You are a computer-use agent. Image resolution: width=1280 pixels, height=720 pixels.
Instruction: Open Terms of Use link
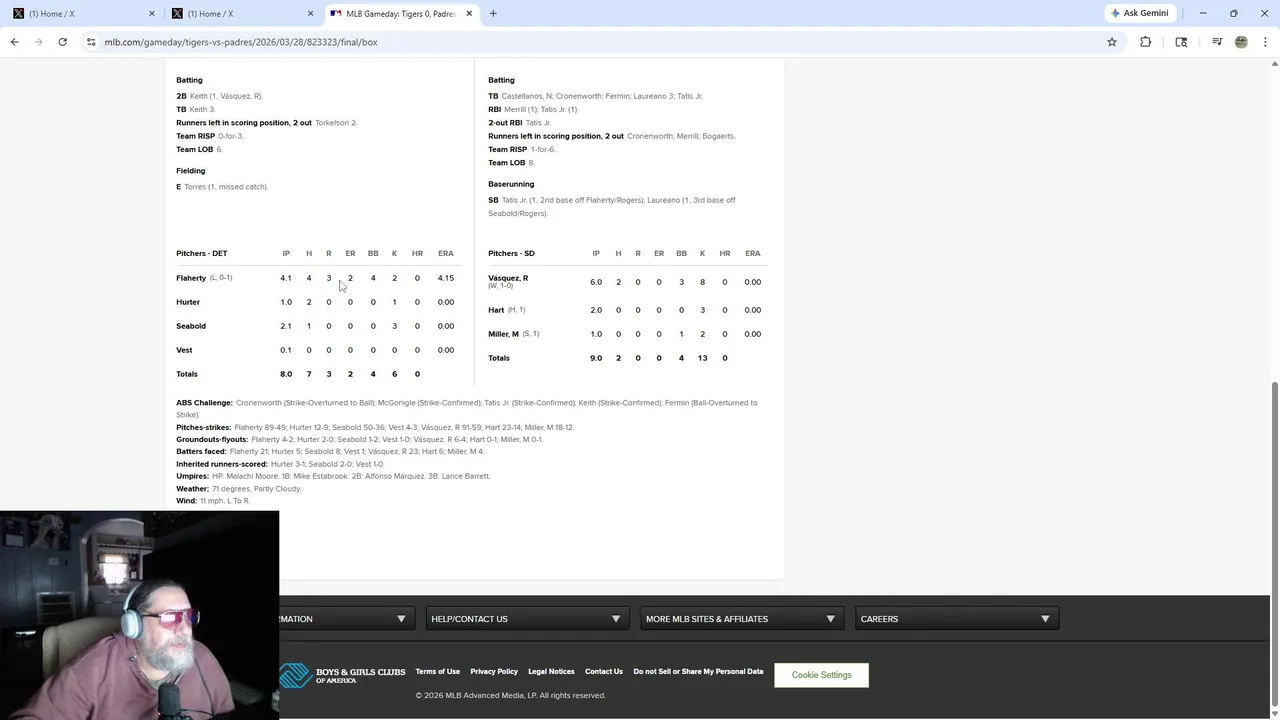[438, 671]
